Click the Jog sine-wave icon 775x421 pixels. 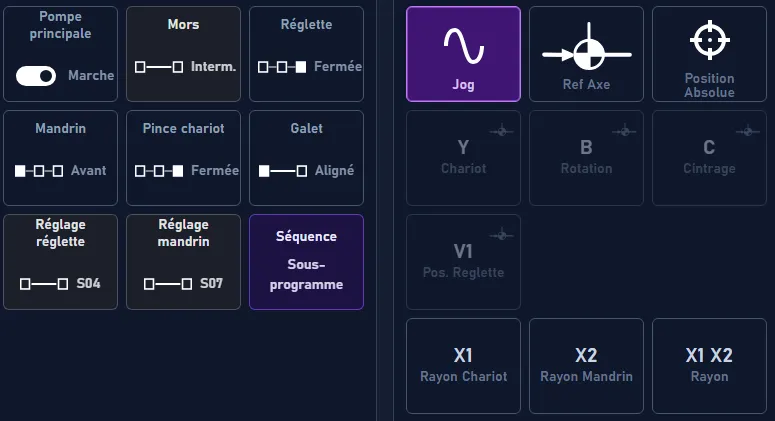pyautogui.click(x=463, y=46)
